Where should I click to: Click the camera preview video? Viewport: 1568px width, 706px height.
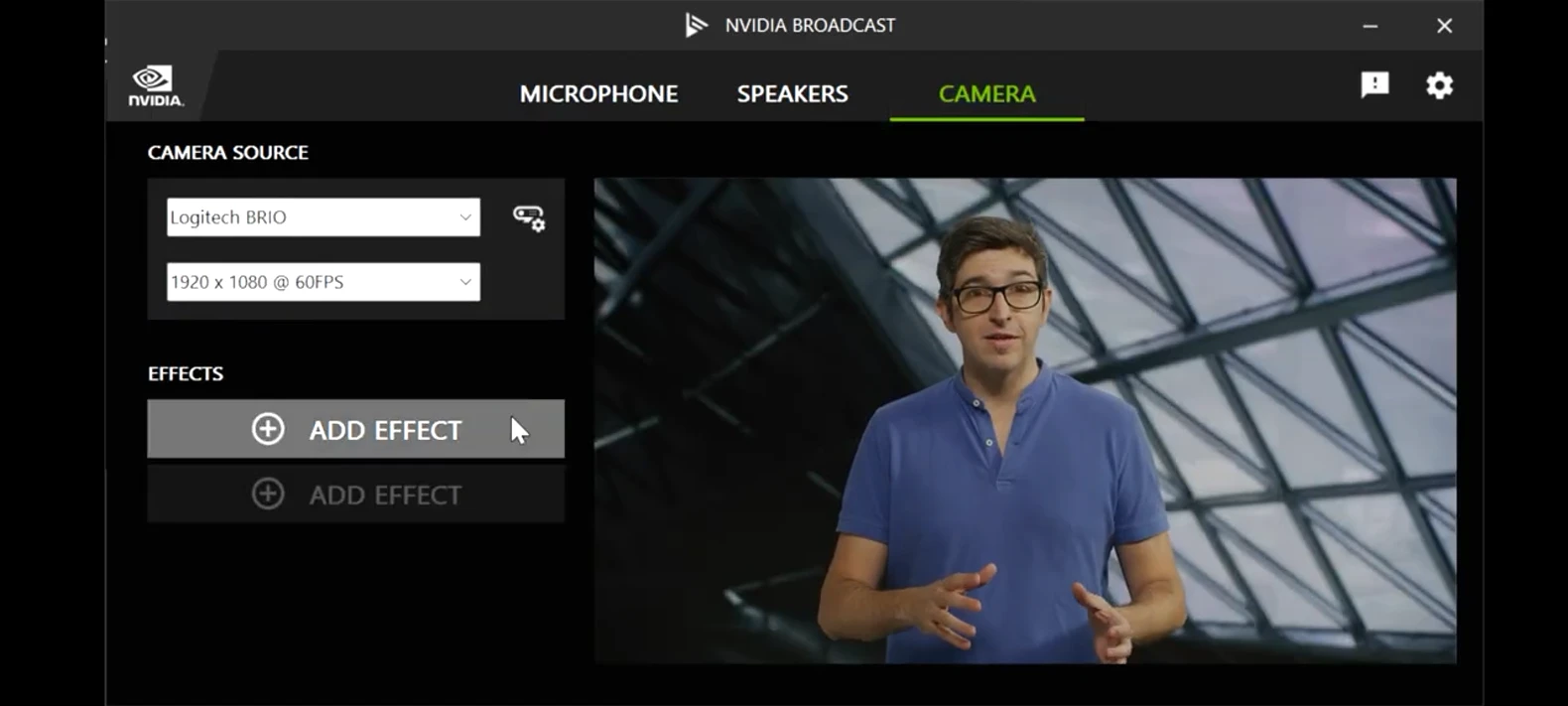point(1025,421)
